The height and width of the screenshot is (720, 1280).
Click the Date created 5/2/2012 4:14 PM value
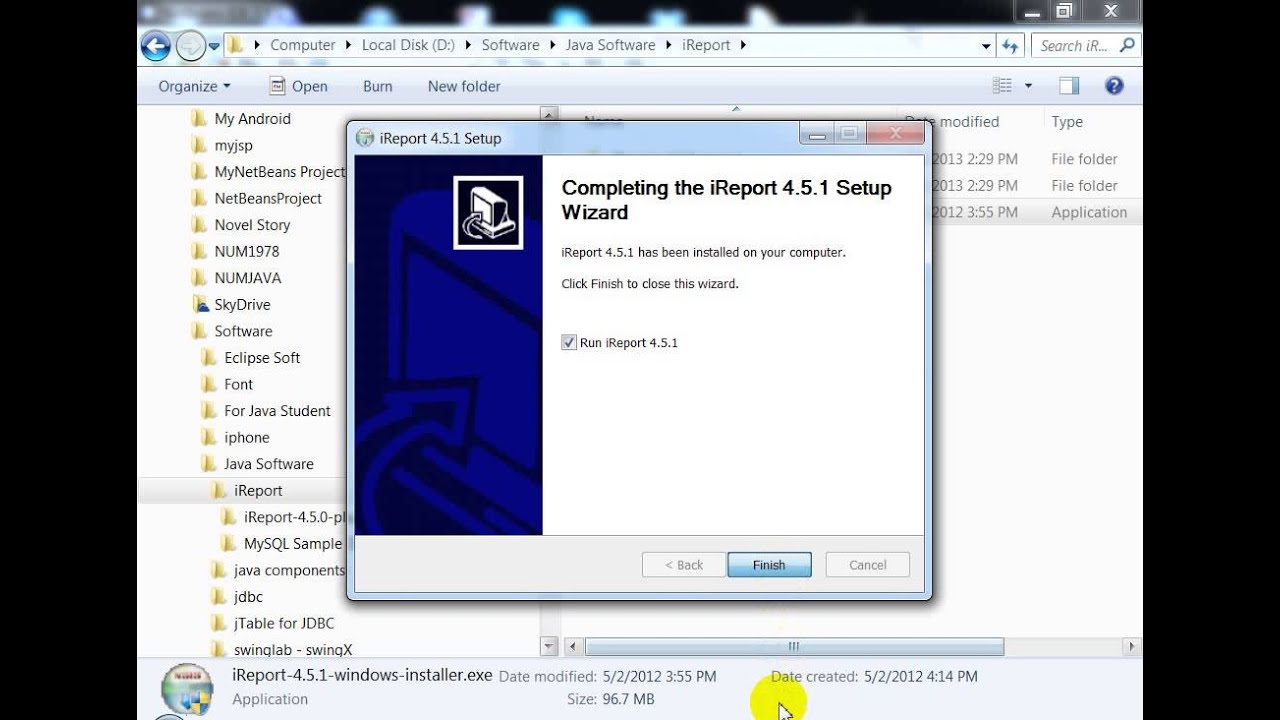click(x=921, y=677)
